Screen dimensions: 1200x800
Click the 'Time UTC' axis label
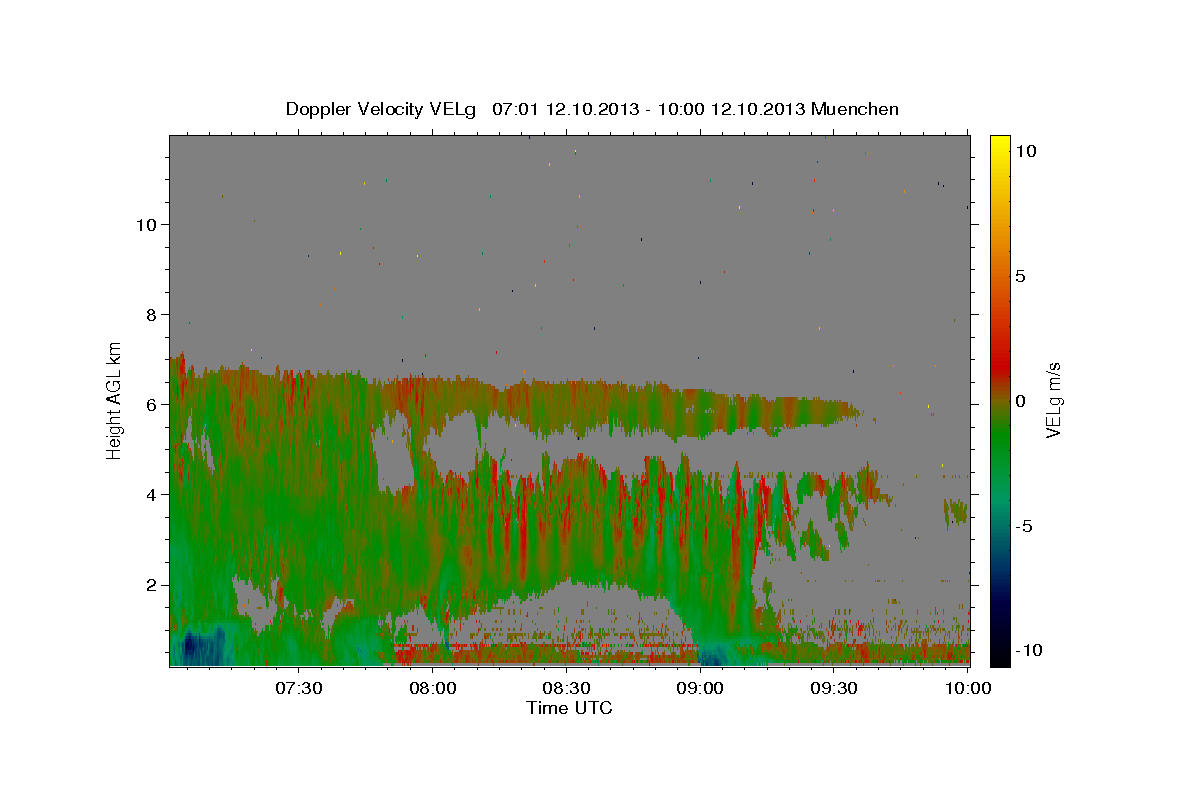coord(569,708)
